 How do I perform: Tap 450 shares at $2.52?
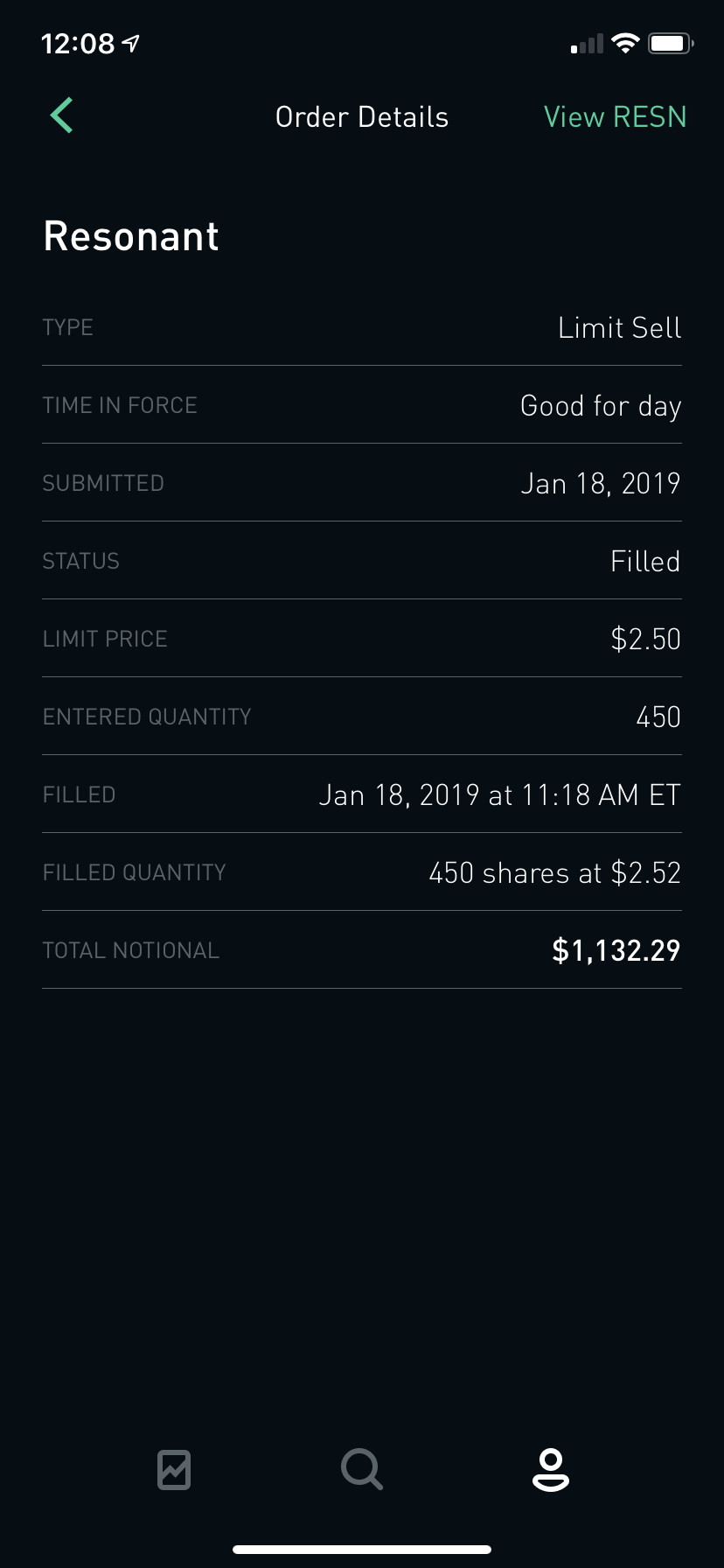(x=554, y=872)
